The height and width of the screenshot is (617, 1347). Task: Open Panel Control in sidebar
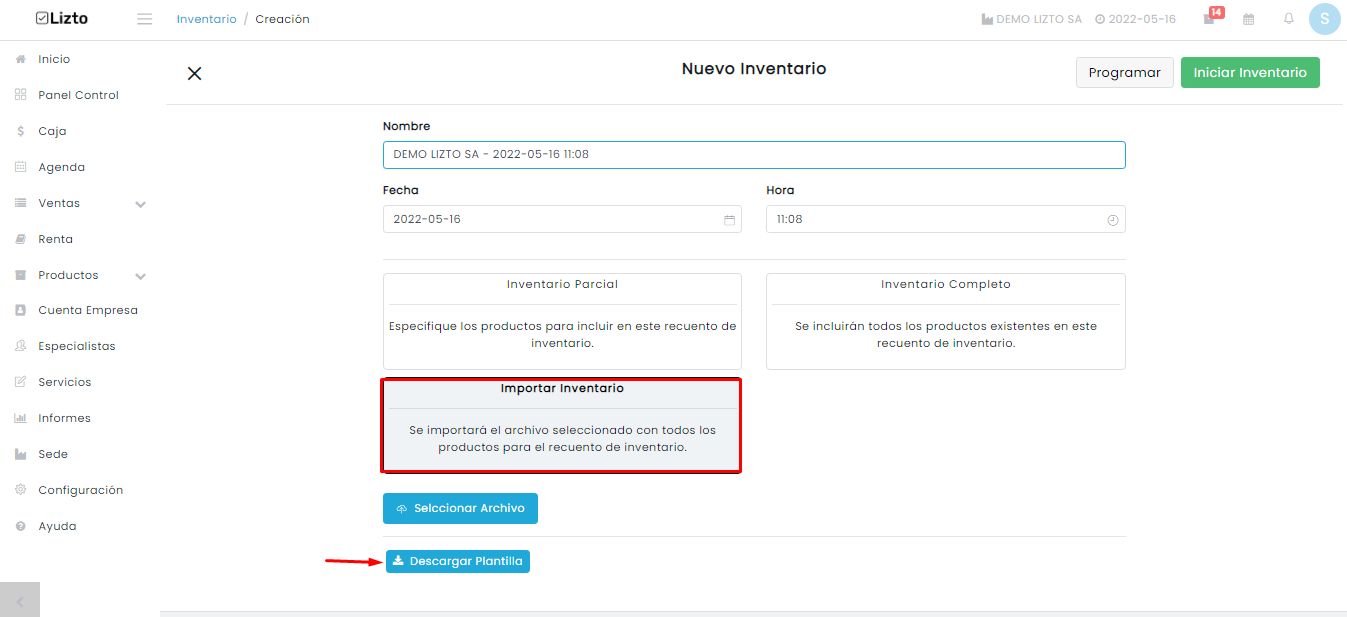pos(78,95)
